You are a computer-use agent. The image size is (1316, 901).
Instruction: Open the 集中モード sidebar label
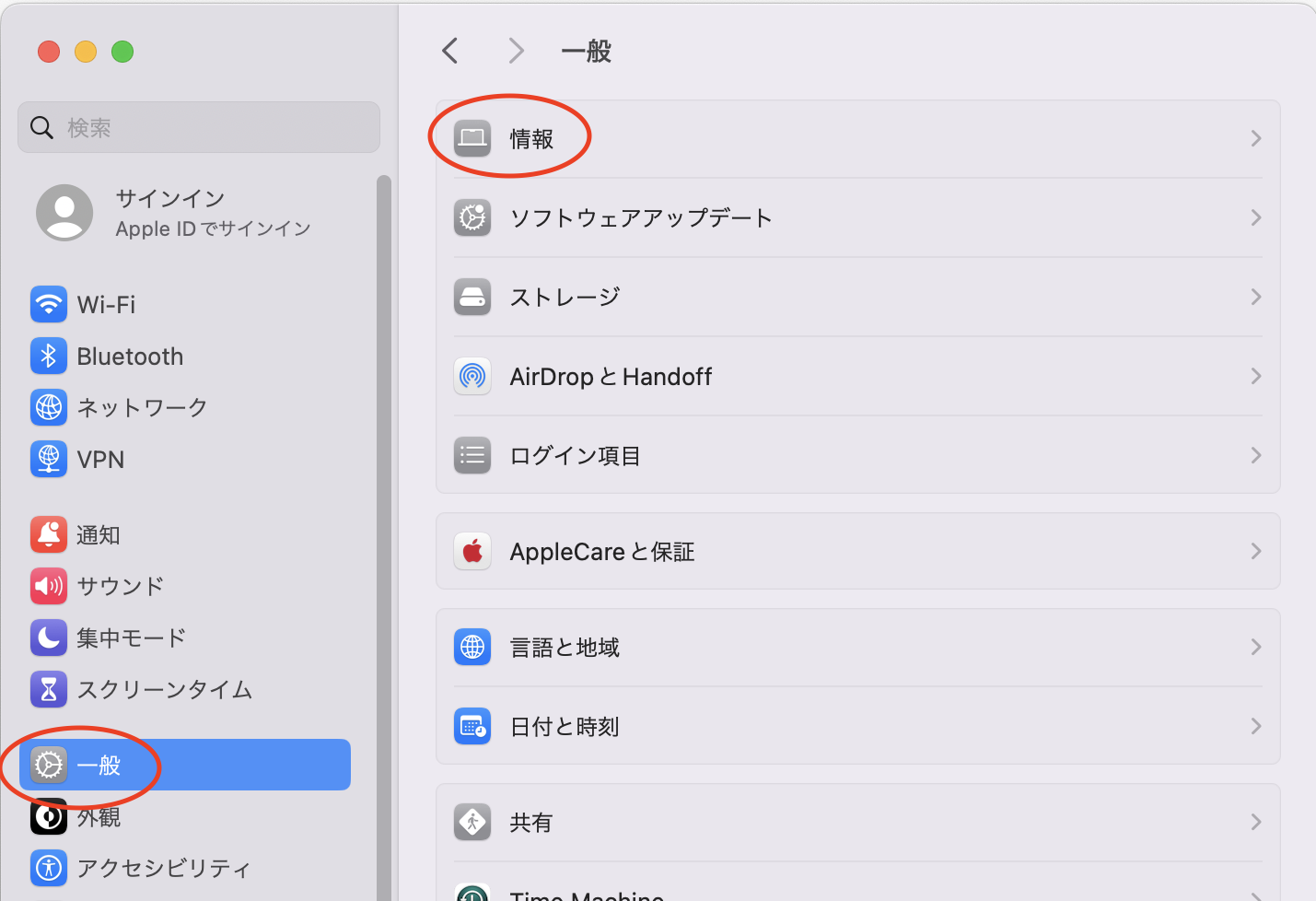coord(132,638)
